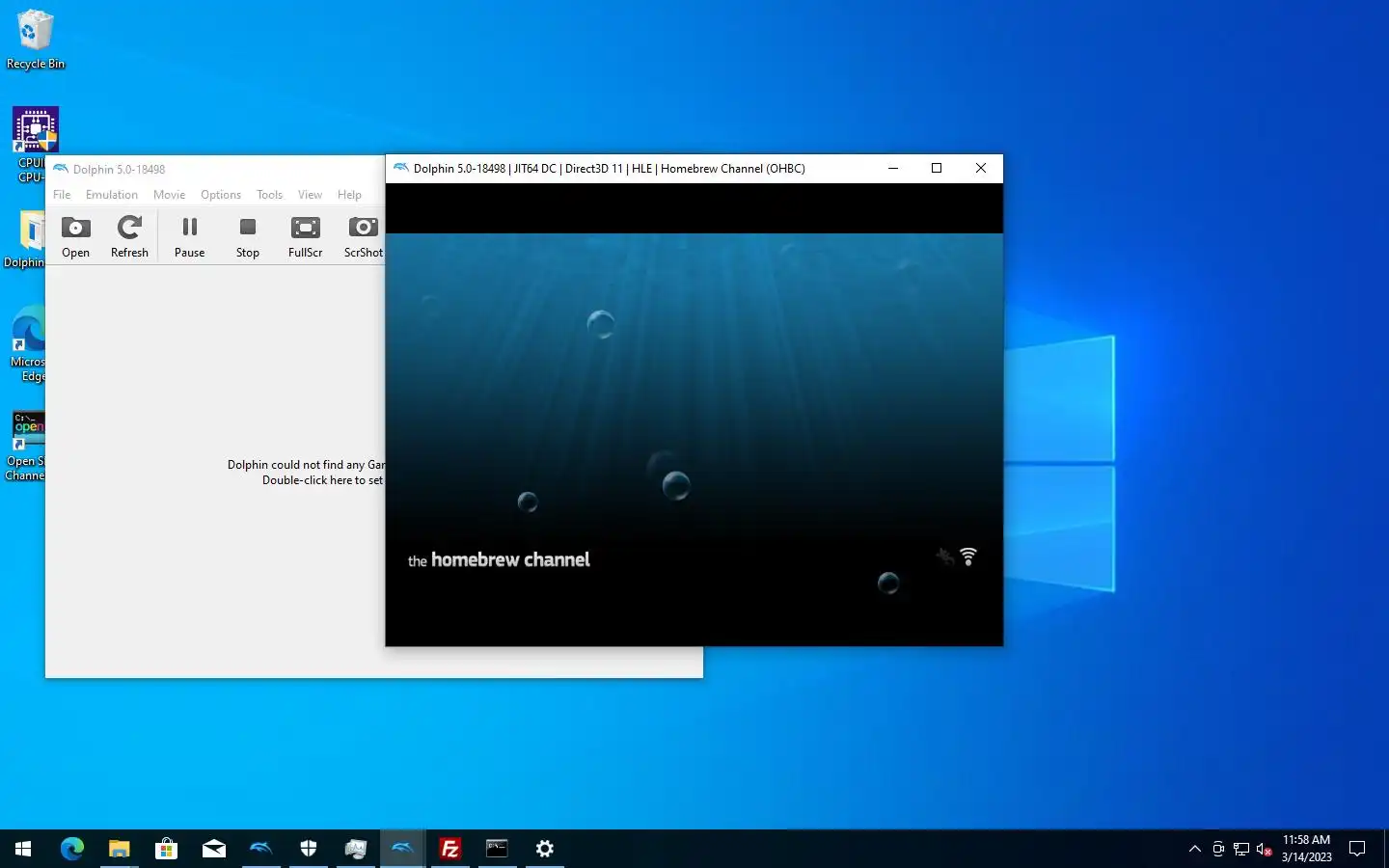This screenshot has width=1389, height=868.
Task: Launch Microsoft Edge from the taskbar
Action: [x=72, y=849]
